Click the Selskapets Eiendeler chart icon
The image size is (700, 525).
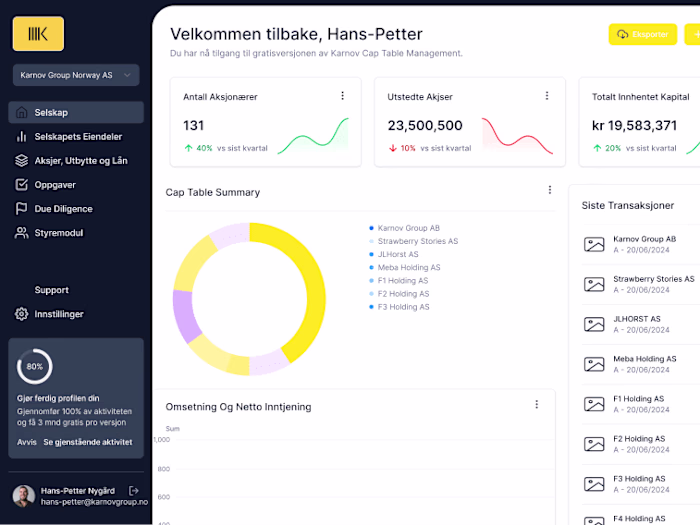point(22,137)
